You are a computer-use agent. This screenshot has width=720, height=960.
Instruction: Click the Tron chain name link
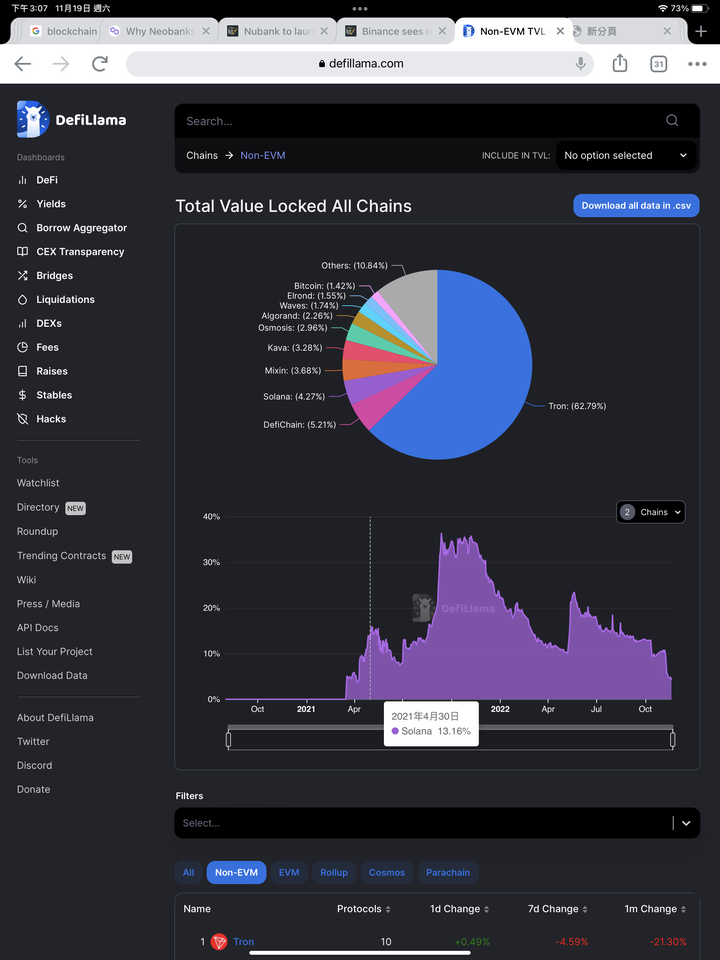(244, 942)
